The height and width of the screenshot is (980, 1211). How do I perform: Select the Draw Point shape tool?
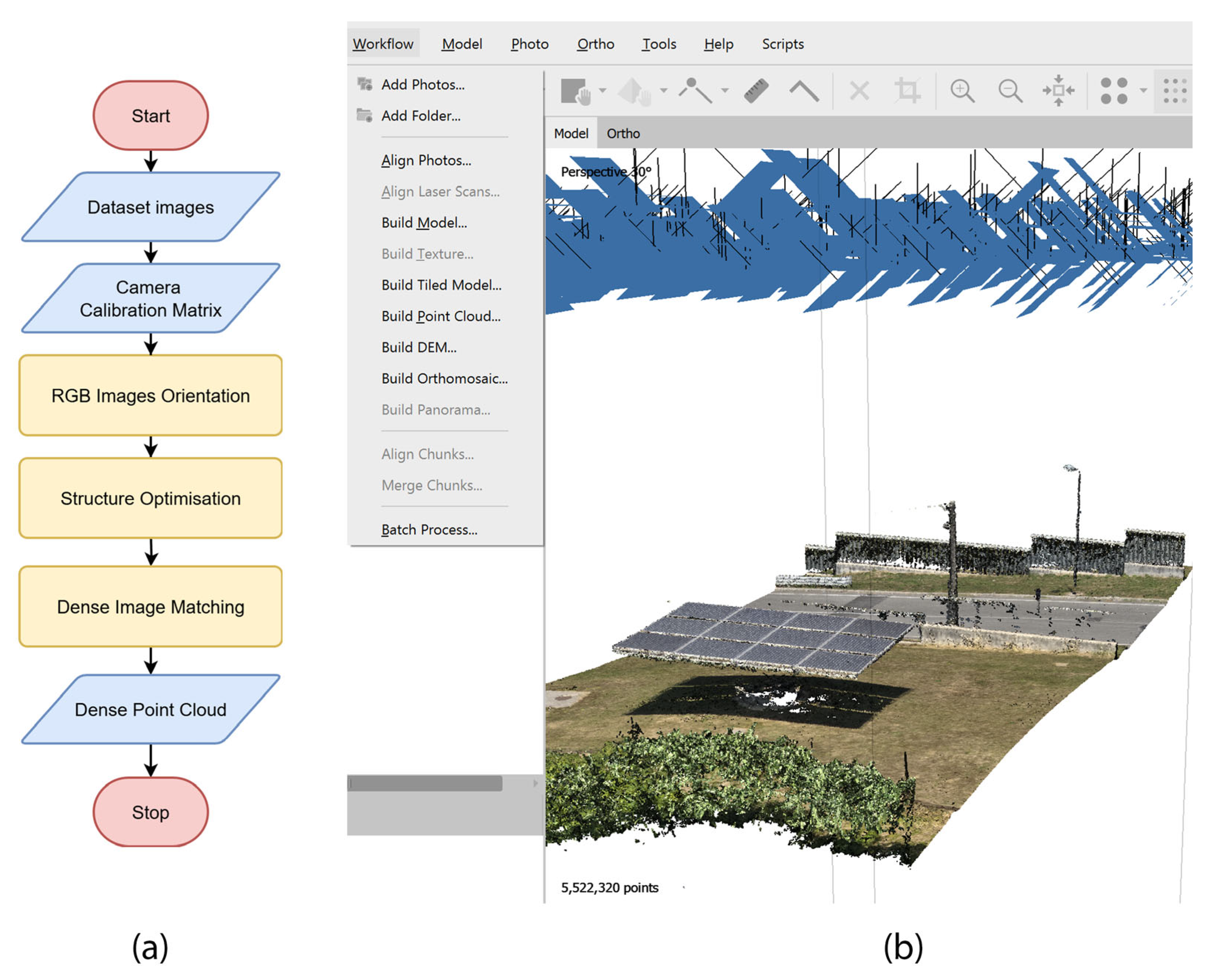(695, 90)
